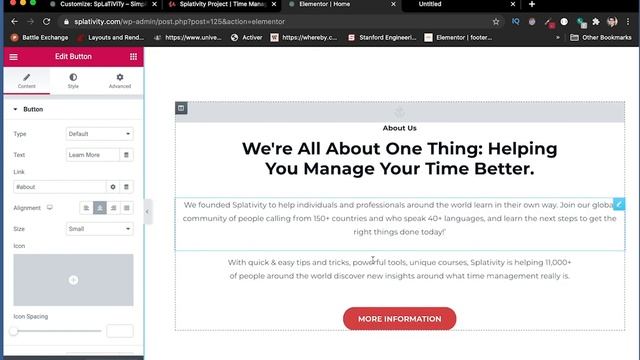640x360 pixels.
Task: Set button alignment to right
Action: pyautogui.click(x=113, y=208)
